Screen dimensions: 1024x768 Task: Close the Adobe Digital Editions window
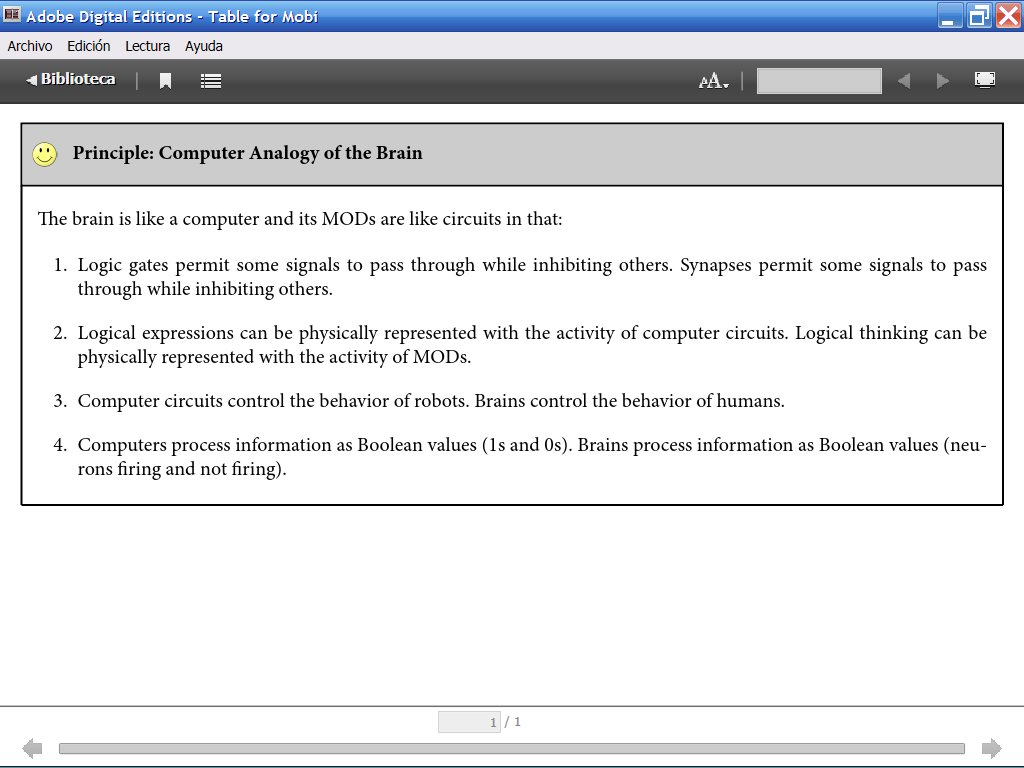[1008, 16]
